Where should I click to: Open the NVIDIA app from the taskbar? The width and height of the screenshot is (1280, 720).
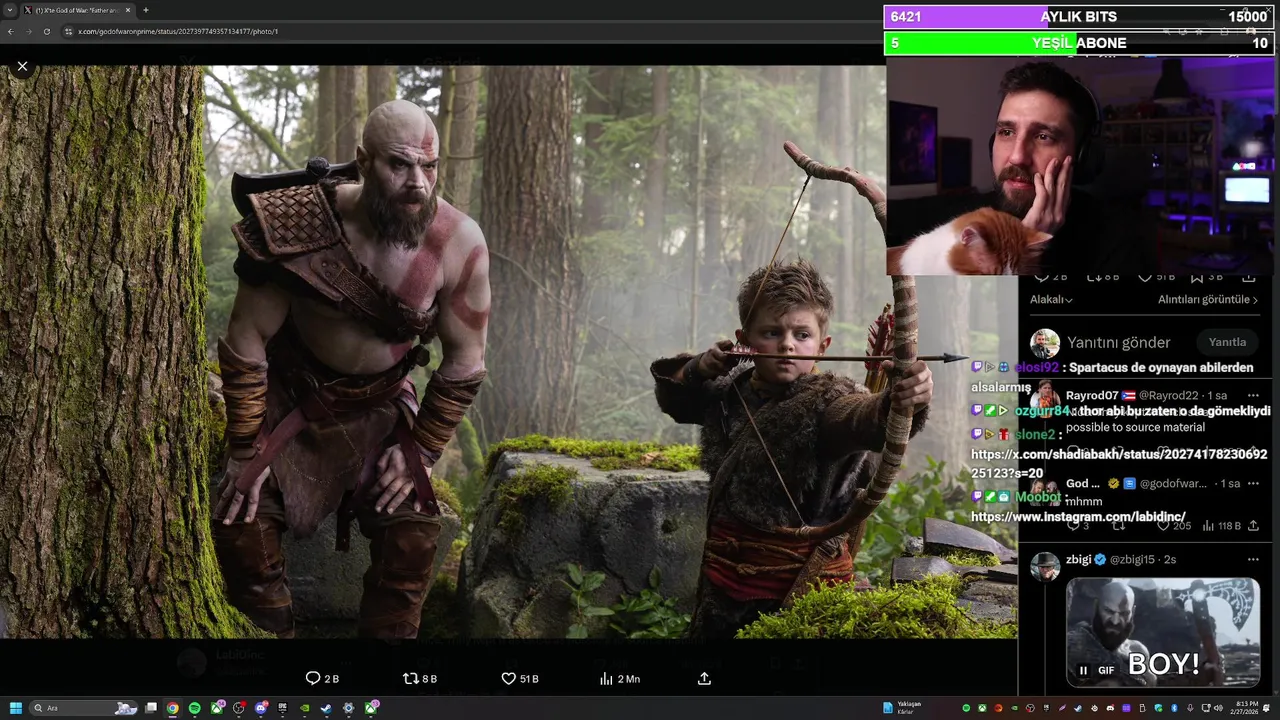point(304,708)
